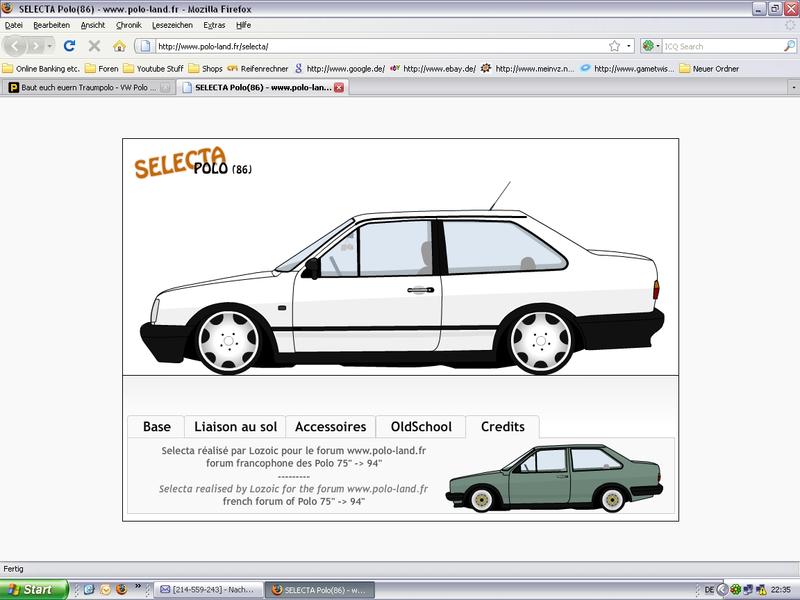The height and width of the screenshot is (600, 800).
Task: Open the Datei menu
Action: pos(14,25)
